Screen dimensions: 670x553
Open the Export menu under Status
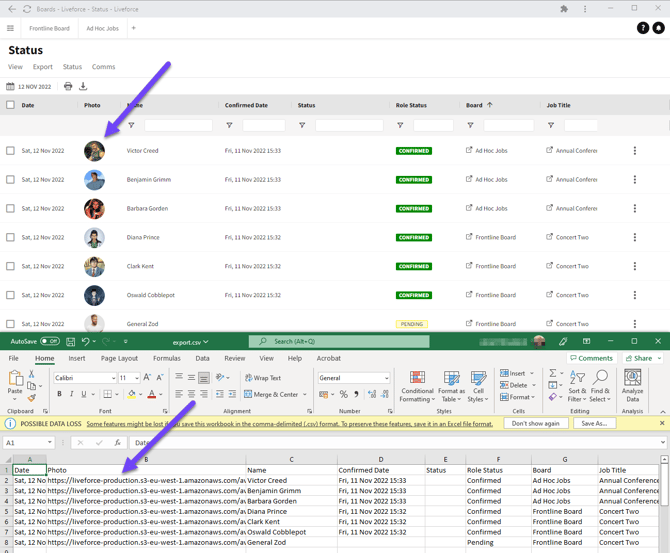[43, 67]
